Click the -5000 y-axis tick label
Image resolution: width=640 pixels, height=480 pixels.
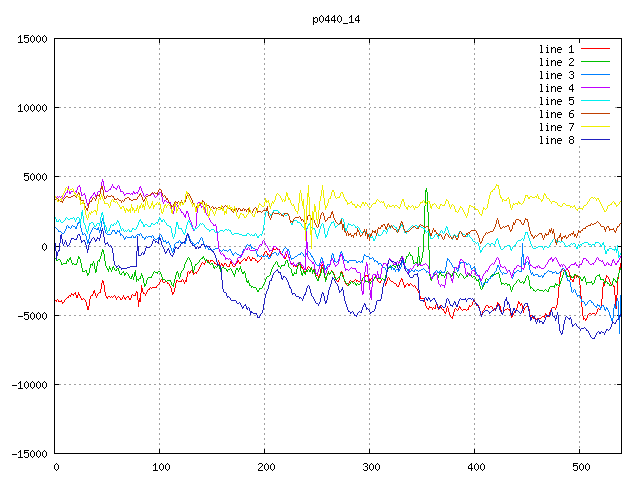pos(31,315)
